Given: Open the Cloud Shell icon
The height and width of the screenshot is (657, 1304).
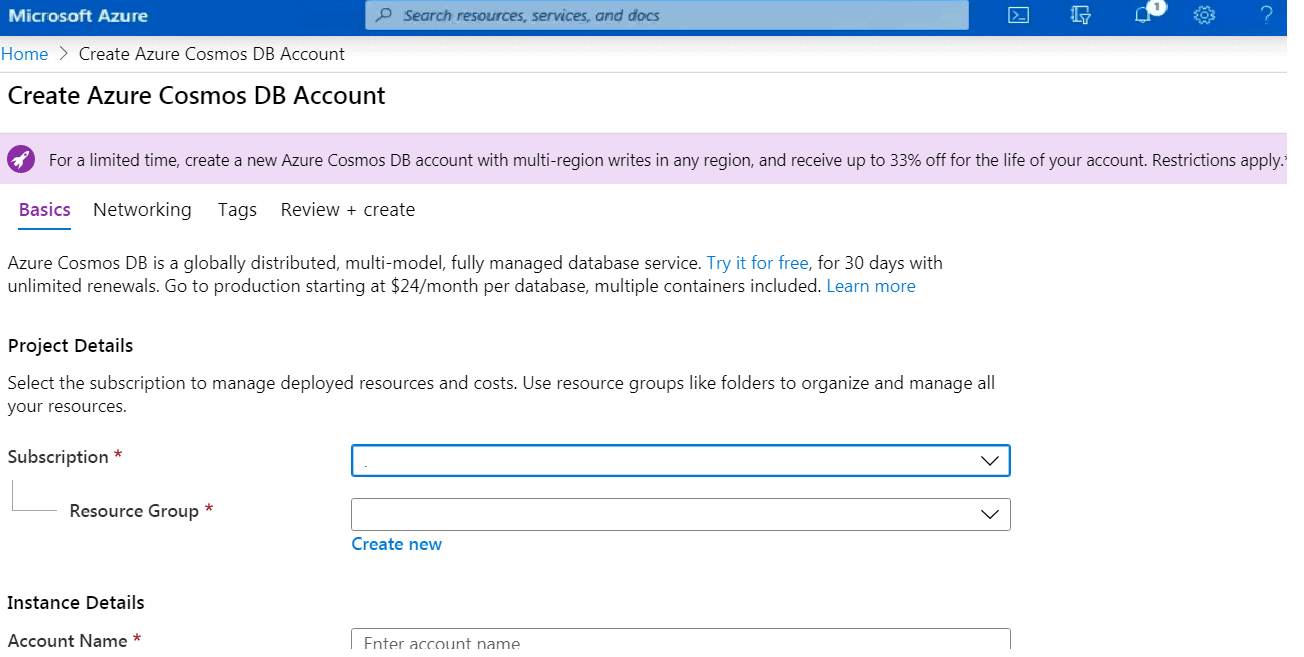Looking at the screenshot, I should (x=1018, y=15).
